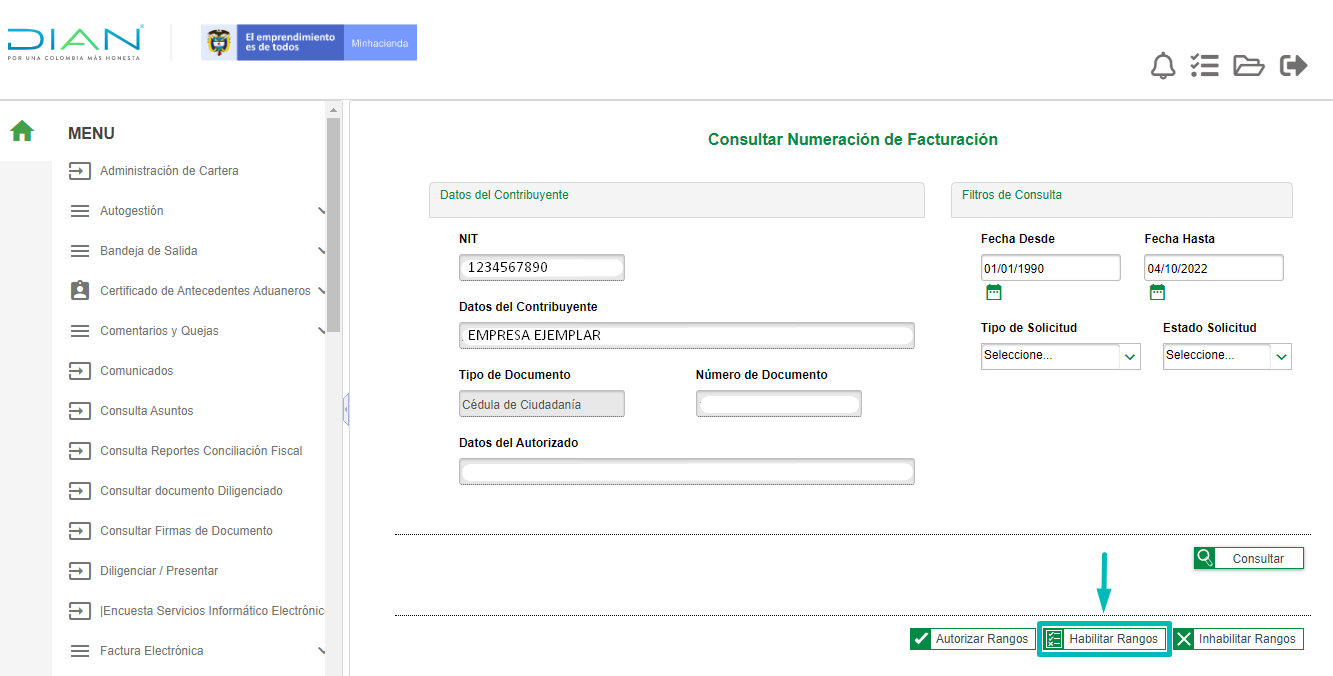
Task: Click the magnifier icon on Consultar button
Action: 1205,558
